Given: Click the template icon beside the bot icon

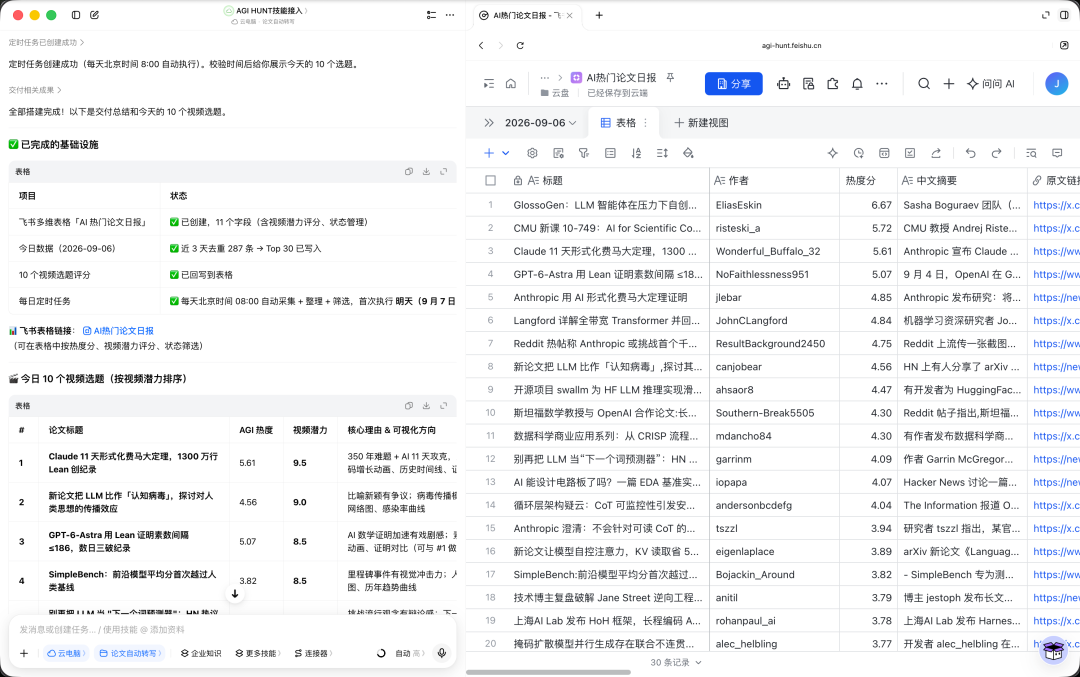Looking at the screenshot, I should click(x=808, y=84).
